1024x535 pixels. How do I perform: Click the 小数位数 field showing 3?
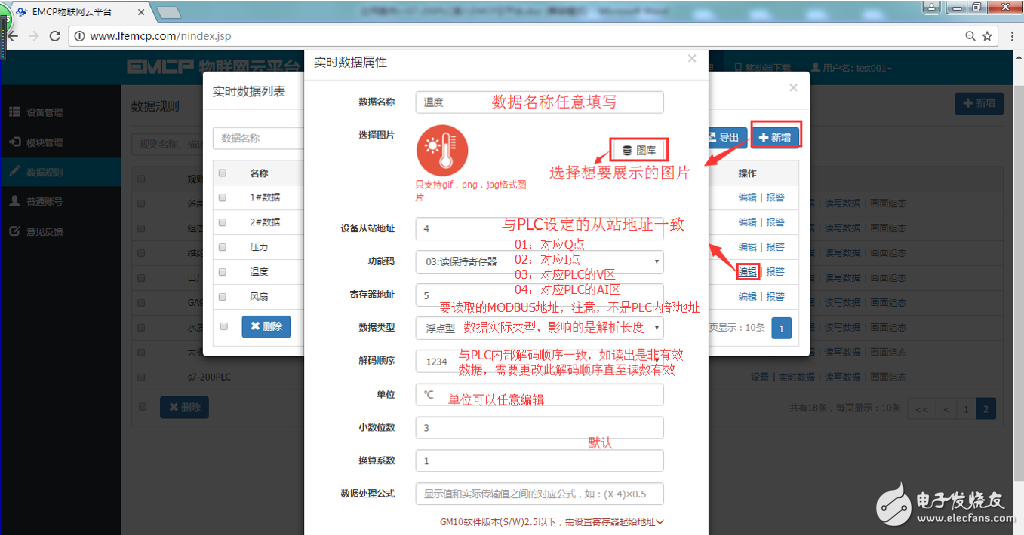coord(539,427)
